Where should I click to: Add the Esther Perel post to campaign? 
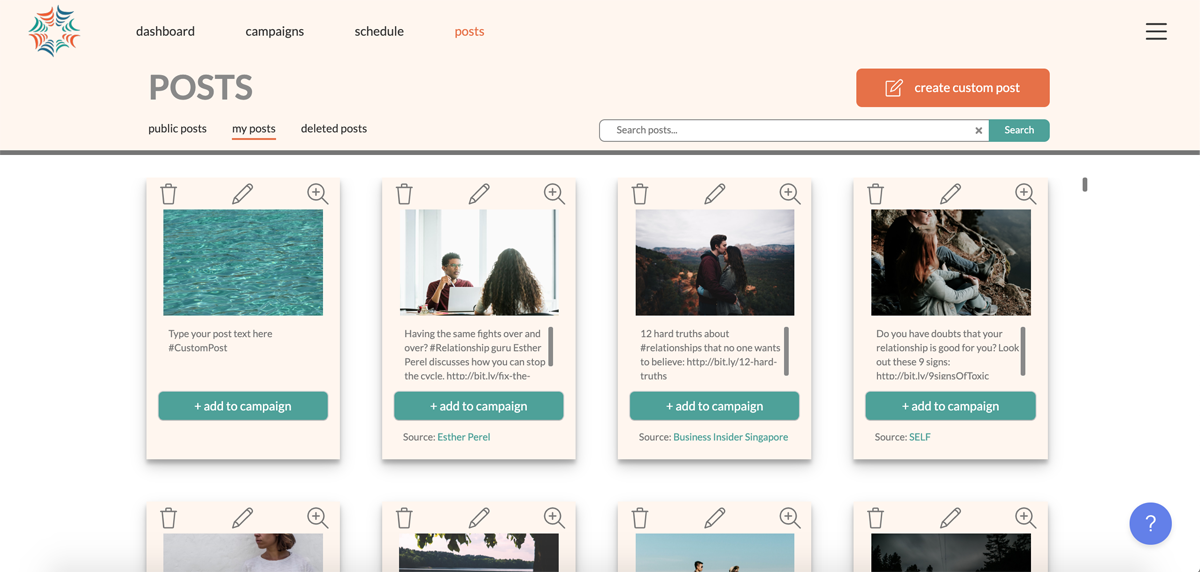tap(479, 406)
